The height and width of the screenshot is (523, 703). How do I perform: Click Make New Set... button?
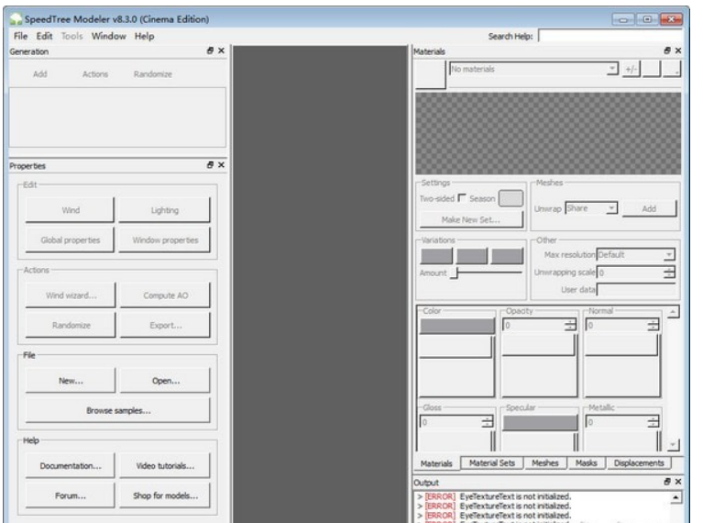[471, 219]
